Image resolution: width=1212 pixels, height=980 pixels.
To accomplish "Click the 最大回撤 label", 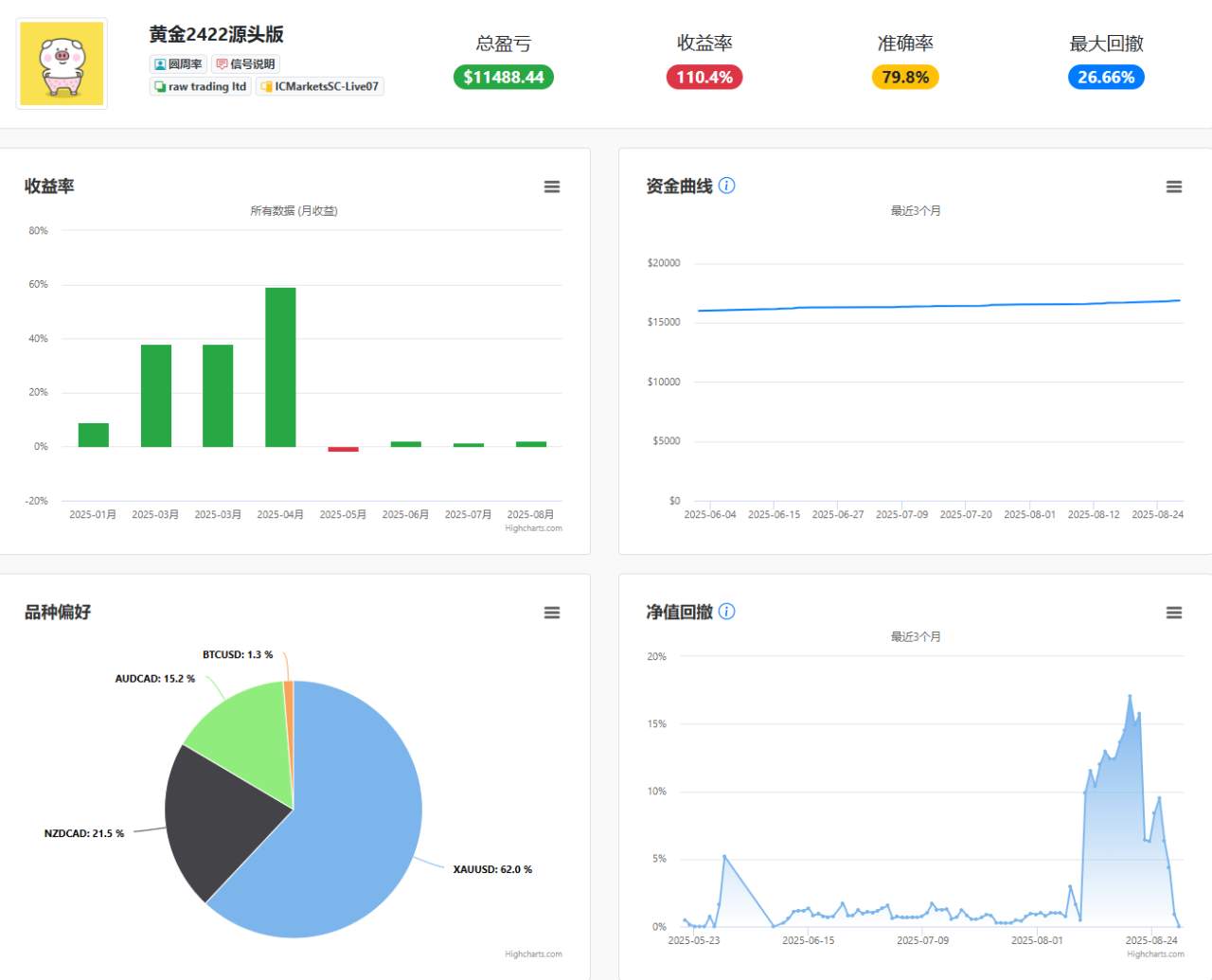I will click(1106, 44).
